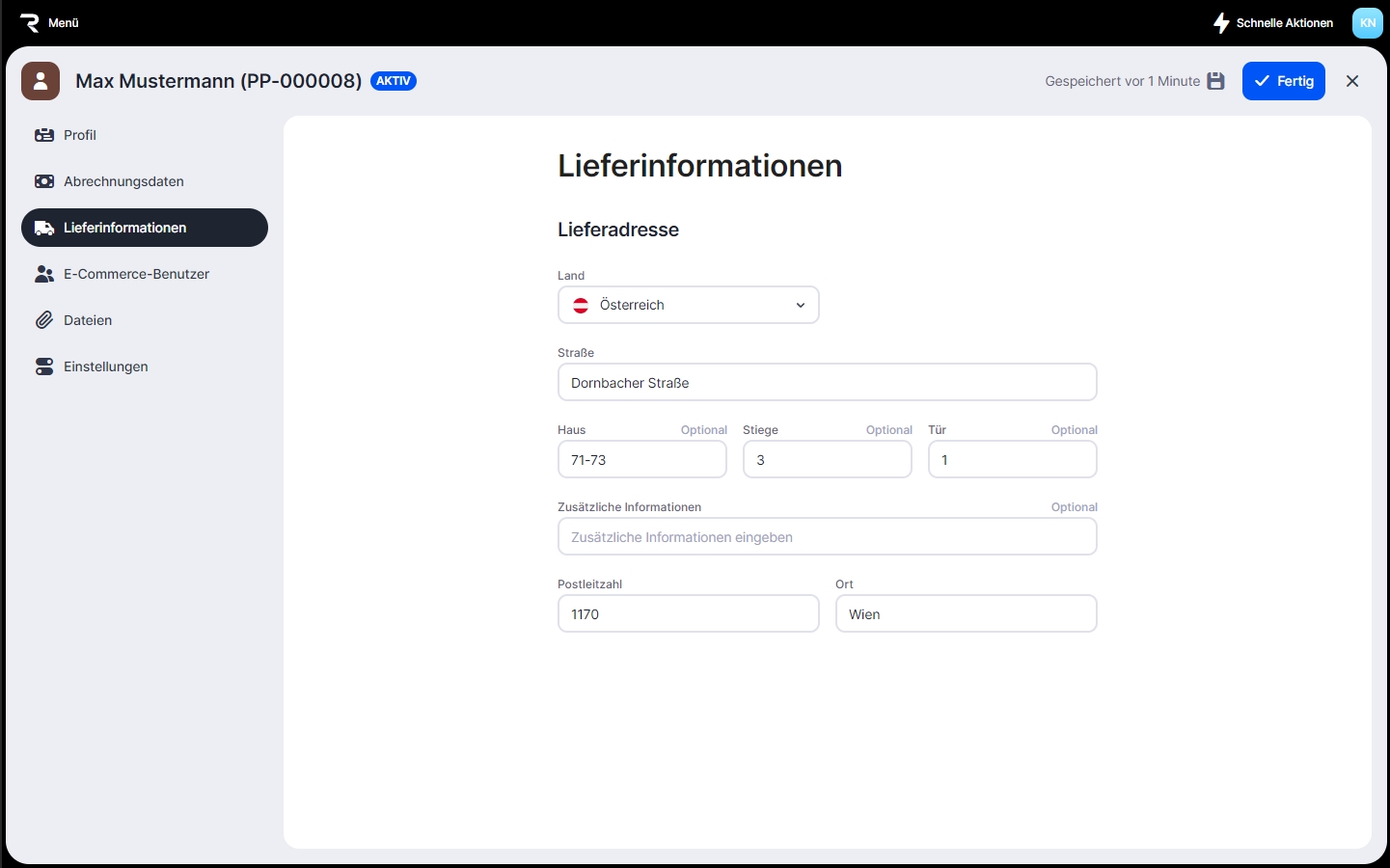1390x868 pixels.
Task: Close the customer dialog with the X
Action: (x=1352, y=81)
